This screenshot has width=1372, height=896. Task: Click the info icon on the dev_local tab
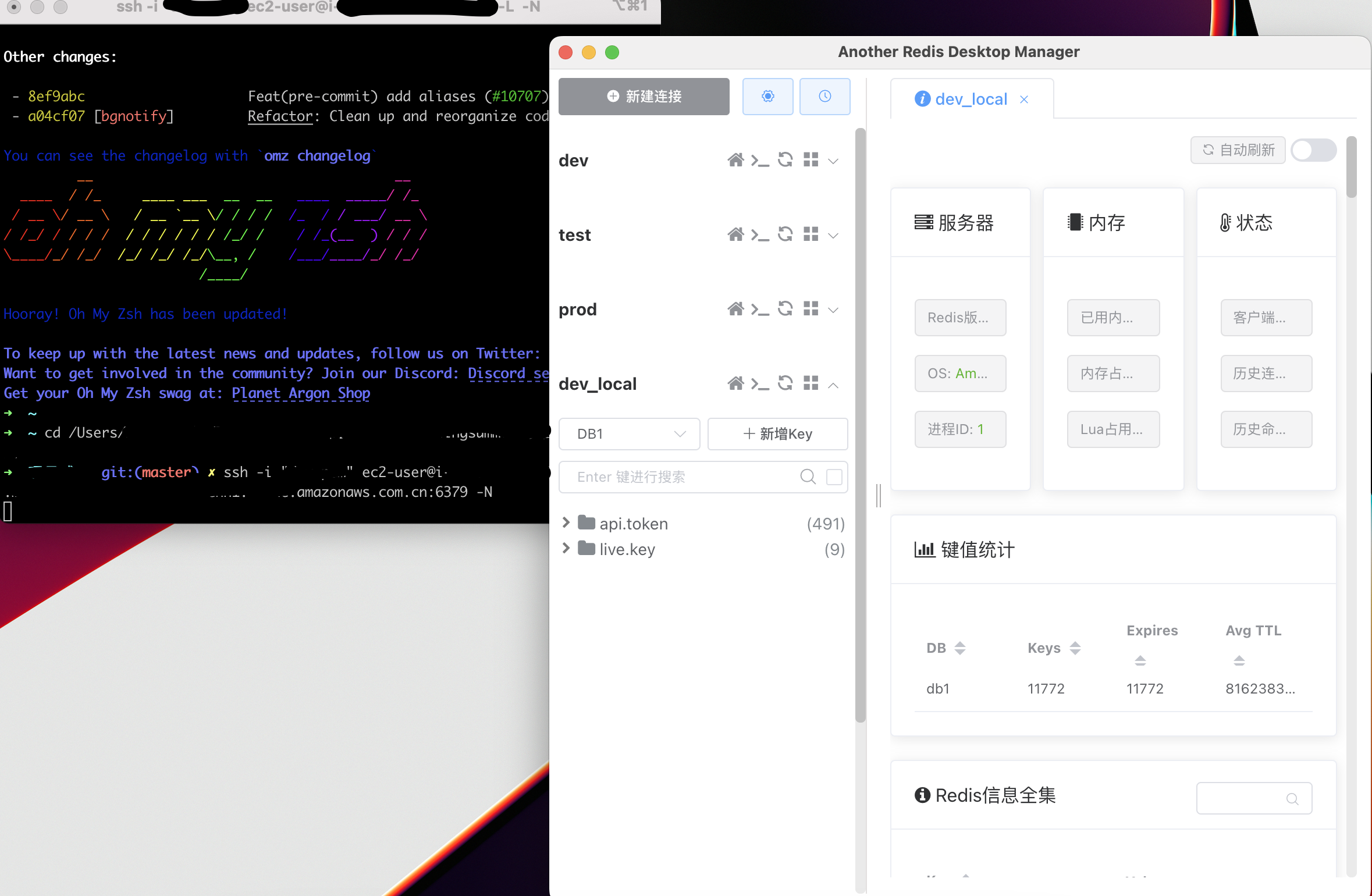pyautogui.click(x=922, y=99)
